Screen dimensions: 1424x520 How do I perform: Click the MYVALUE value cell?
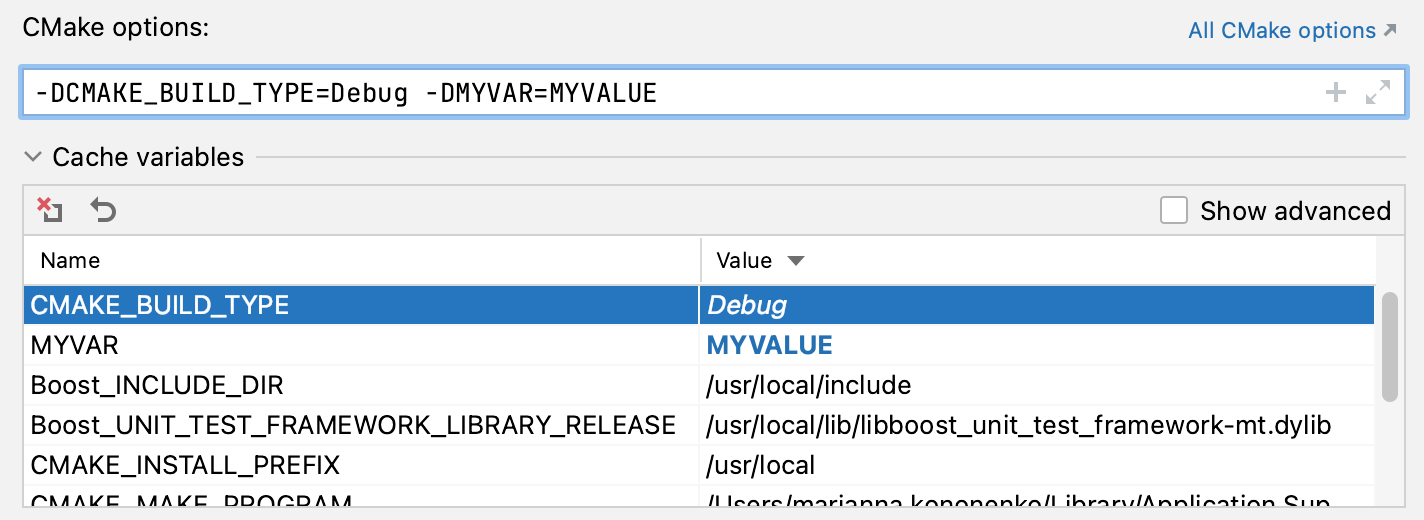click(1038, 345)
